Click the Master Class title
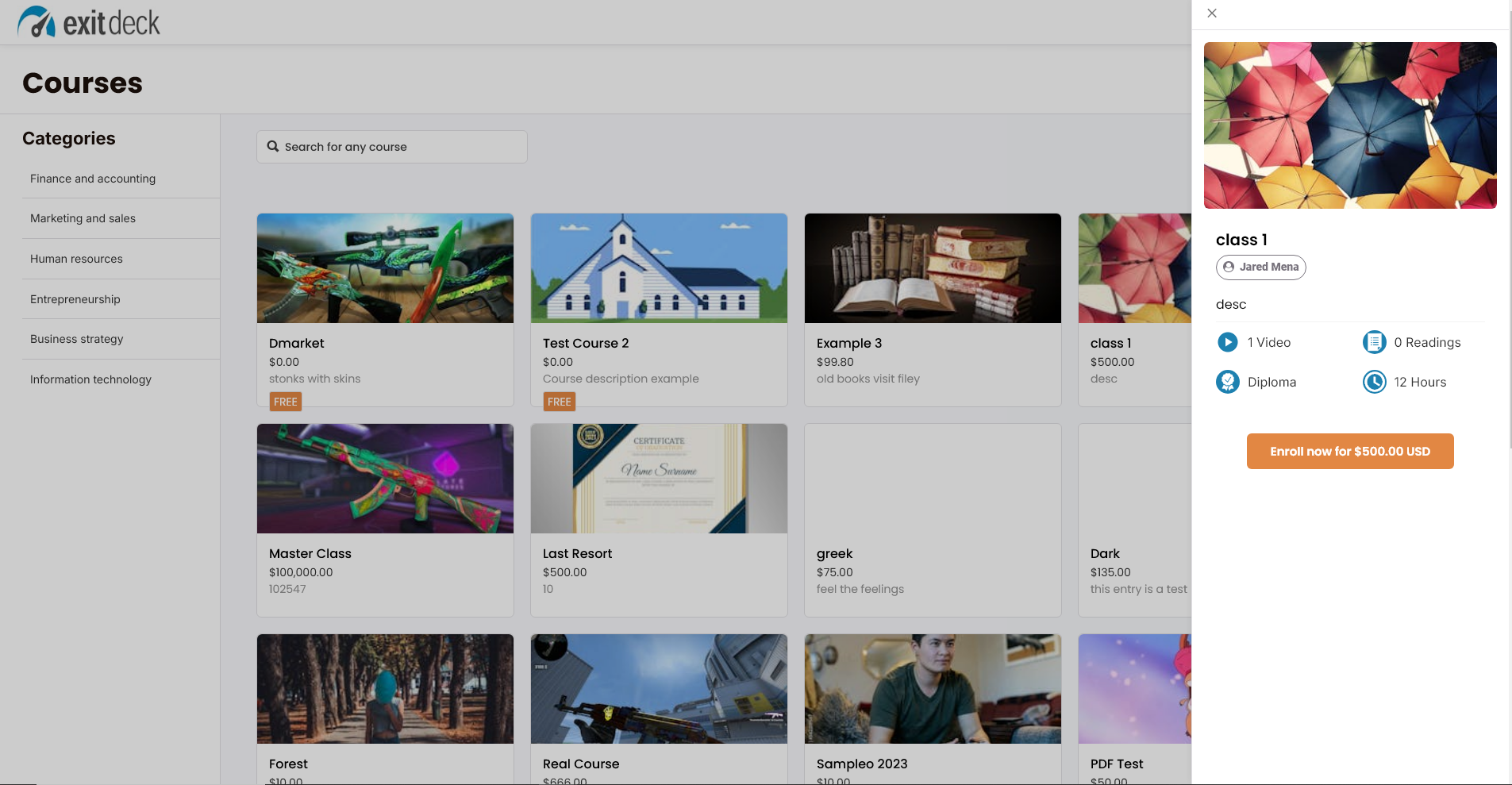Screen dimensions: 1512x785 (x=310, y=553)
